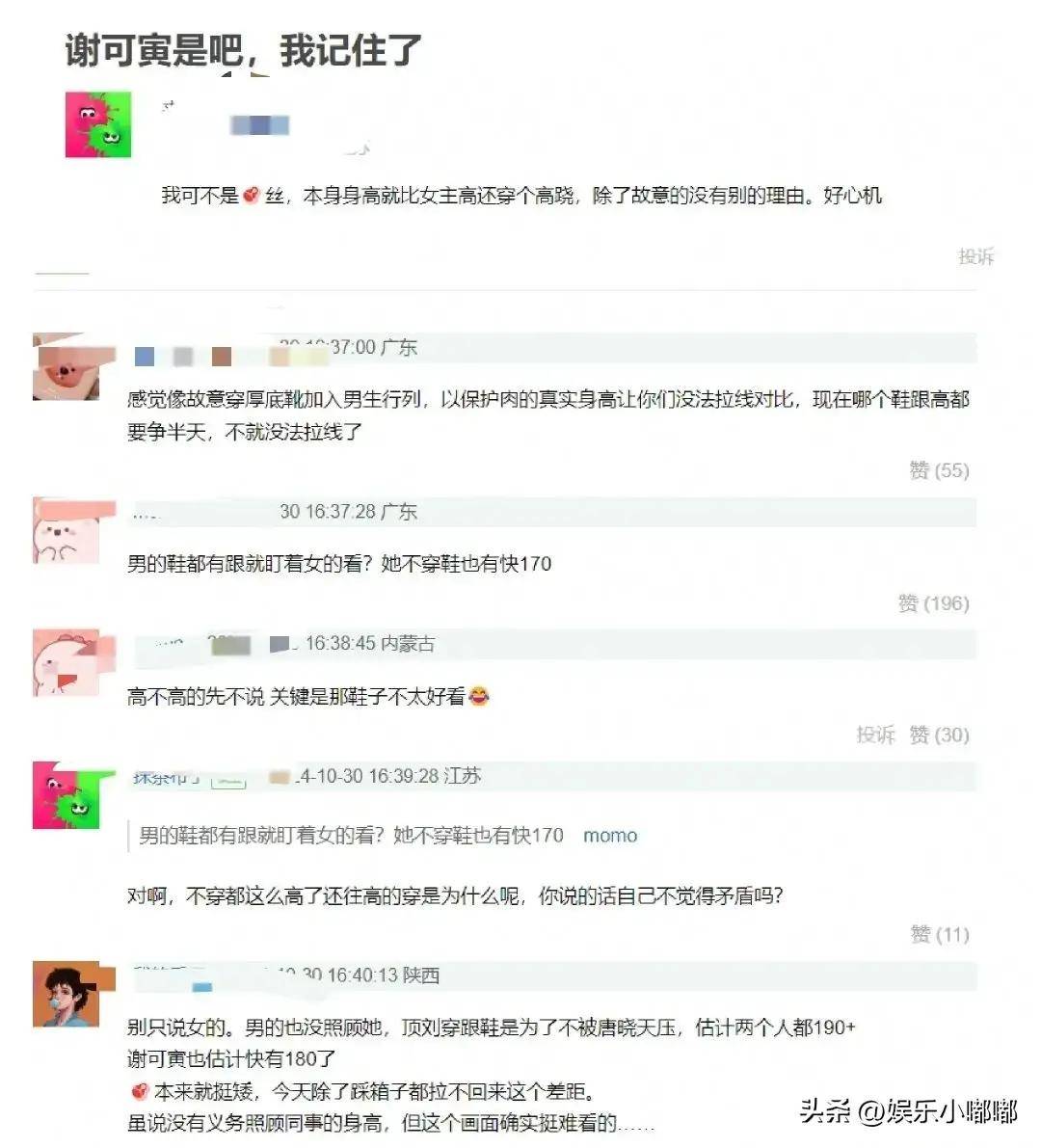Image resolution: width=1041 pixels, height=1148 pixels.
Task: Click the laughing emoji in the shoe comment
Action: click(x=479, y=696)
